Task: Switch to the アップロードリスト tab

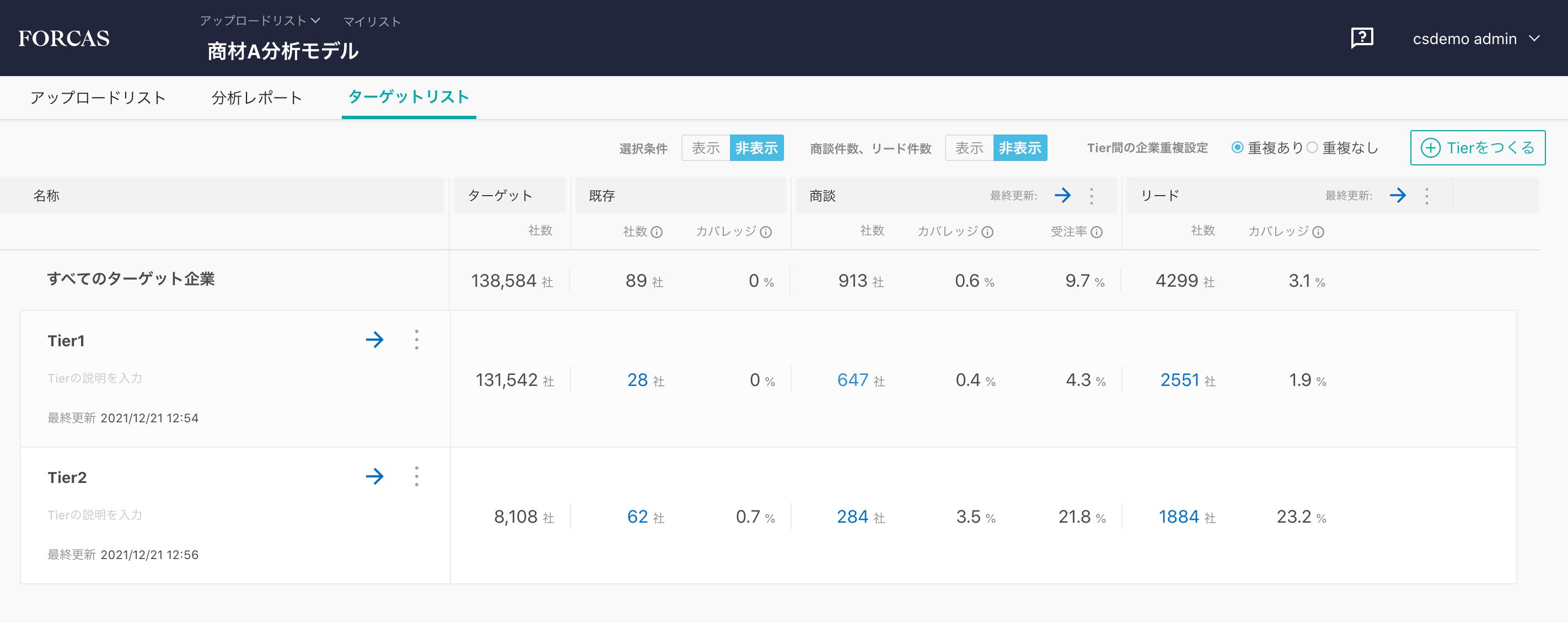Action: pos(98,98)
